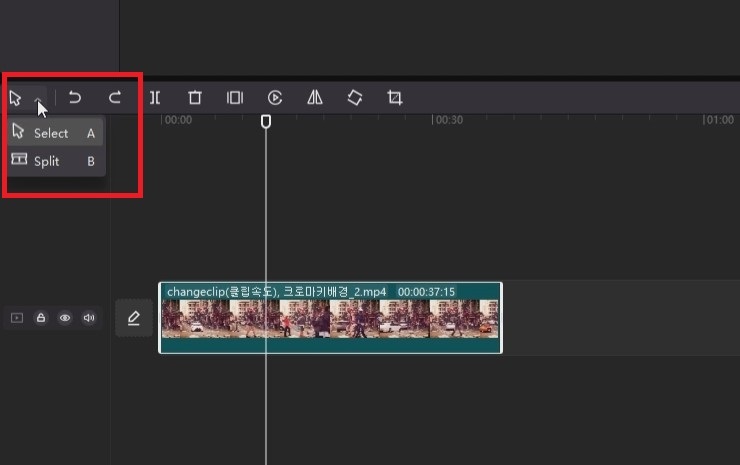
Task: Undo the last action
Action: pos(75,98)
